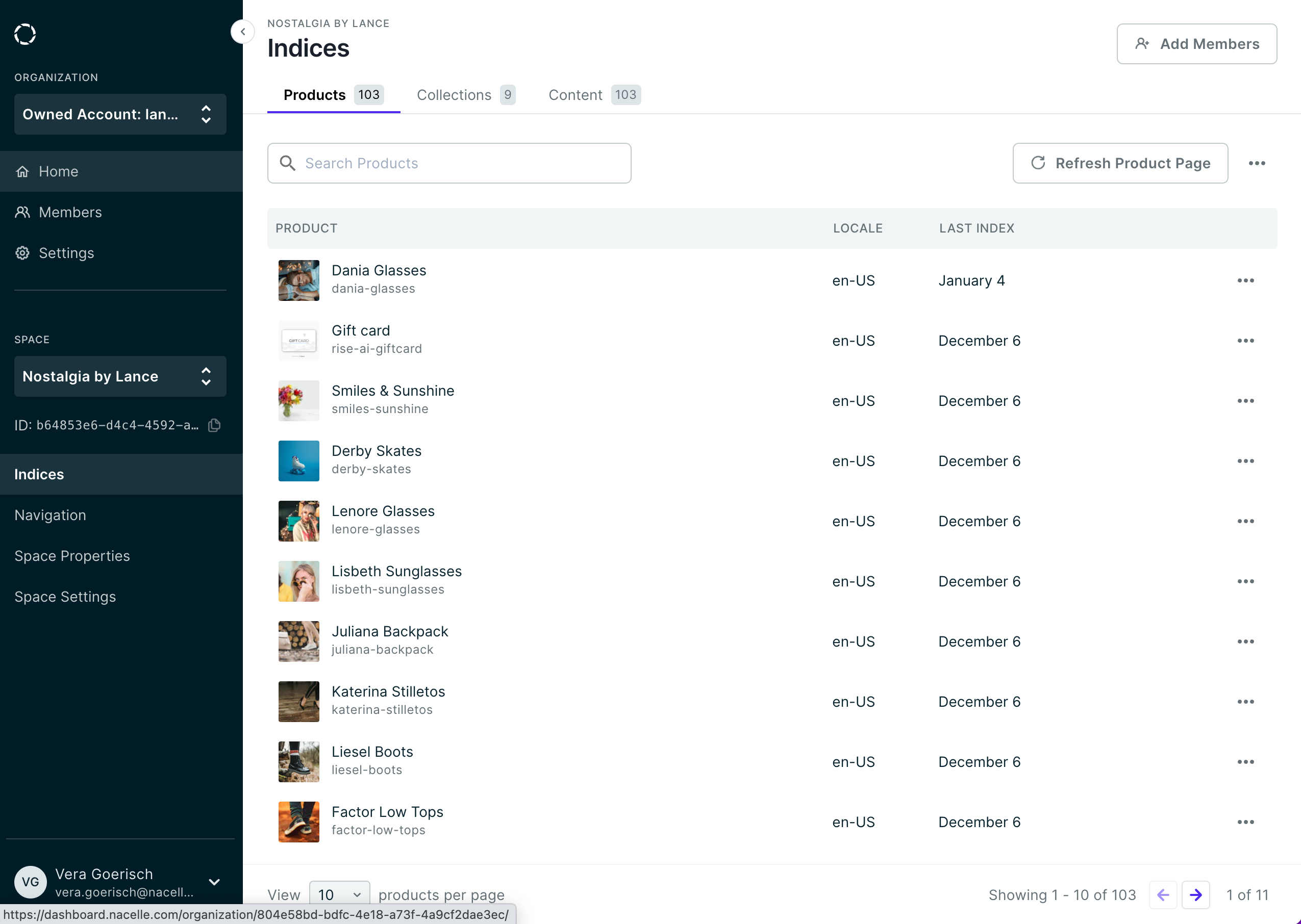Open the Organization account selector
Screen dimensions: 1301x924
coord(120,114)
